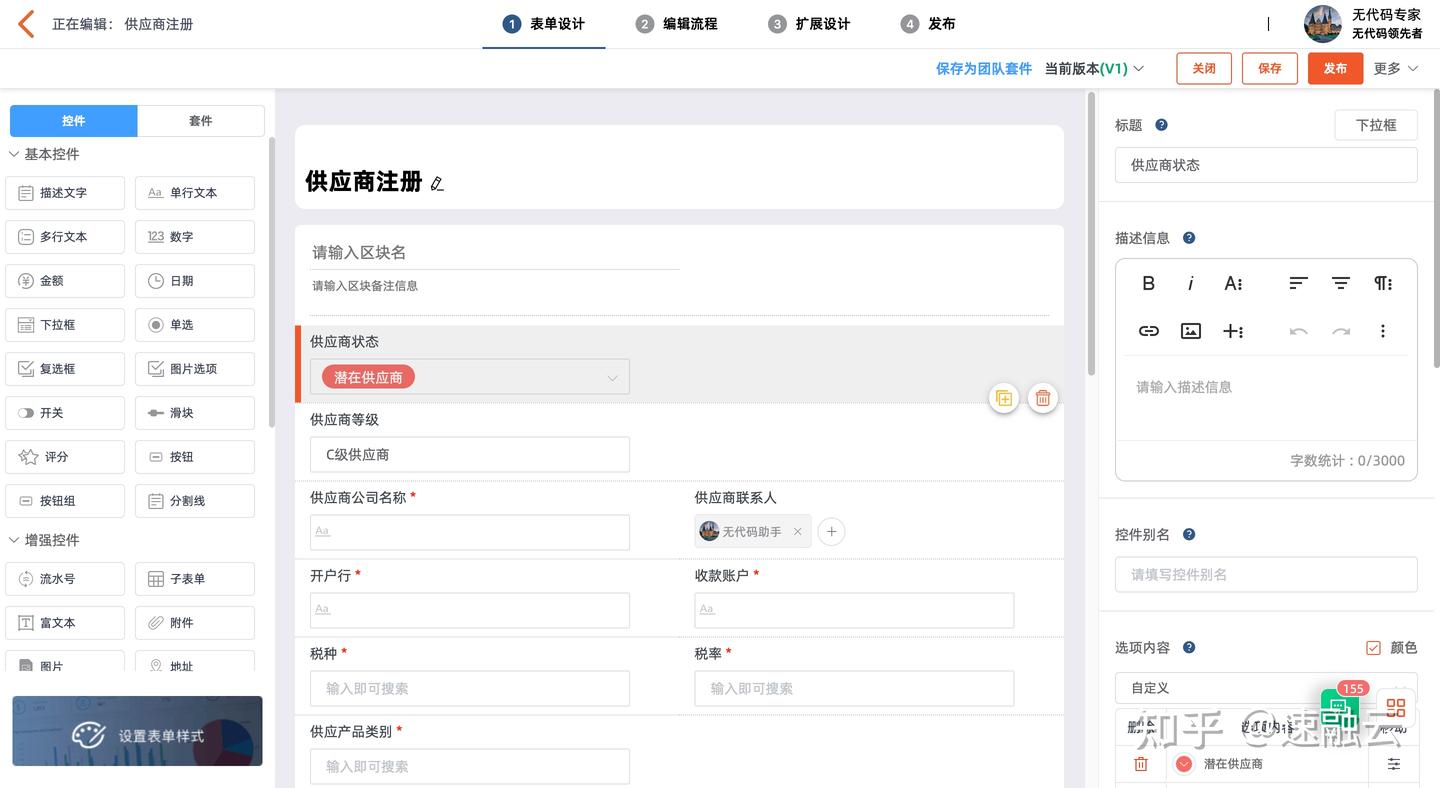The image size is (1440, 788).
Task: Toggle italic in the description toolbar
Action: click(x=1190, y=283)
